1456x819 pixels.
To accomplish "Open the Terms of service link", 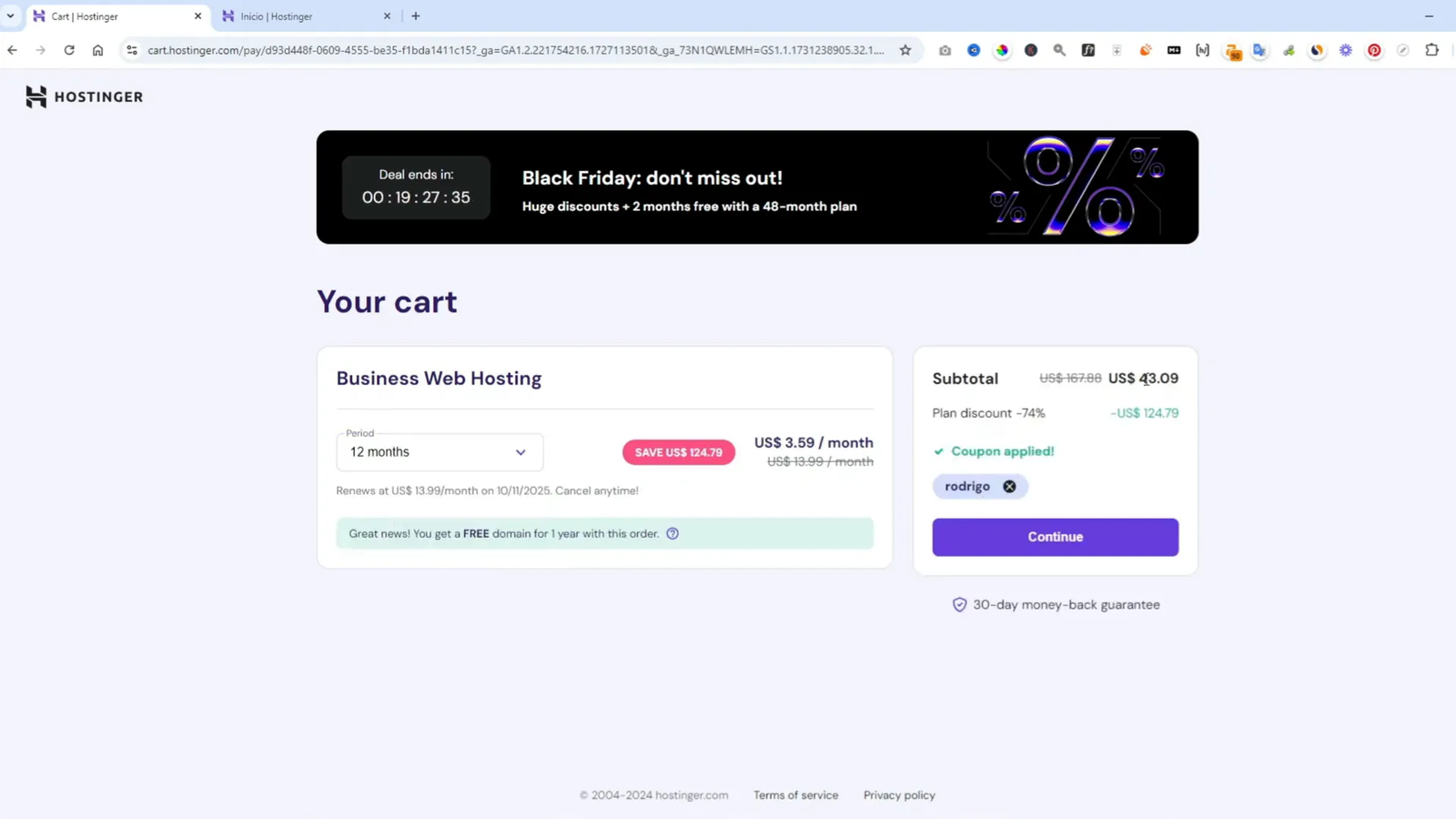I will 795,795.
